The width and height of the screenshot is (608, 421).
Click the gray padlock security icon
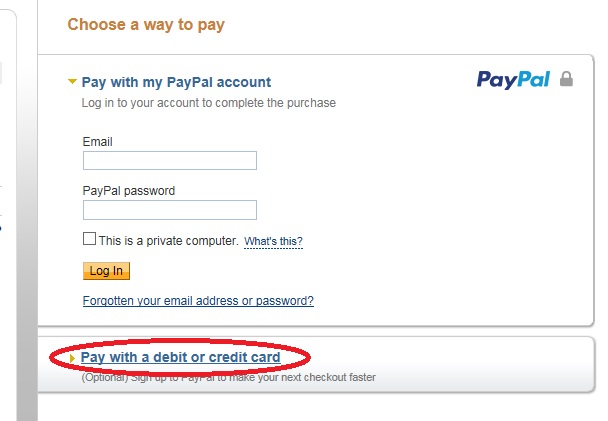[x=566, y=79]
